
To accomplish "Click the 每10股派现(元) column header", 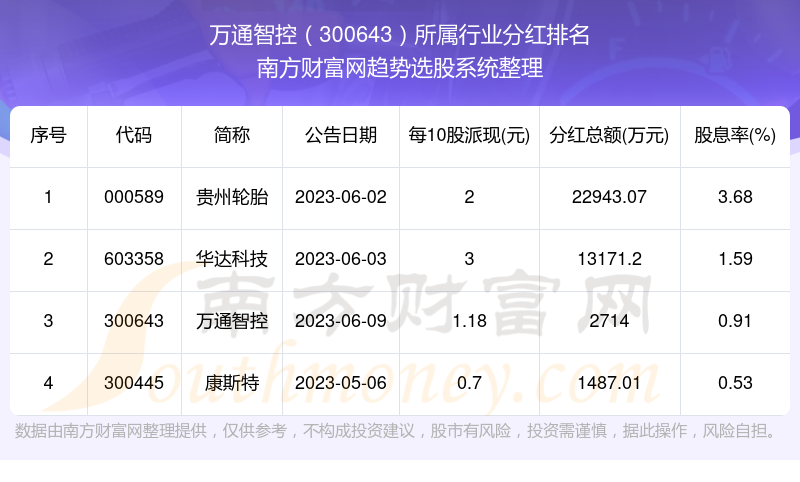I will click(x=469, y=136).
